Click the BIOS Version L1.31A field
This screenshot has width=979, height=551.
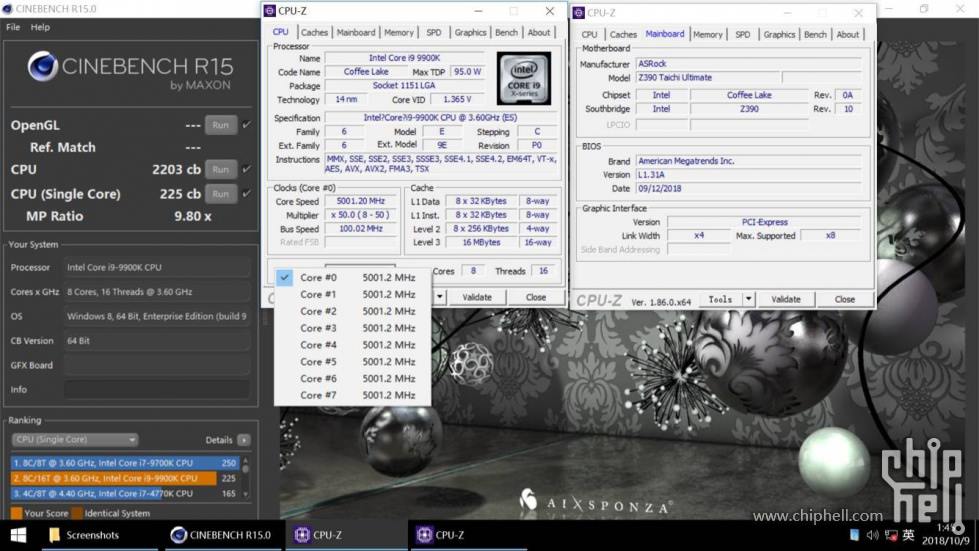(x=749, y=175)
